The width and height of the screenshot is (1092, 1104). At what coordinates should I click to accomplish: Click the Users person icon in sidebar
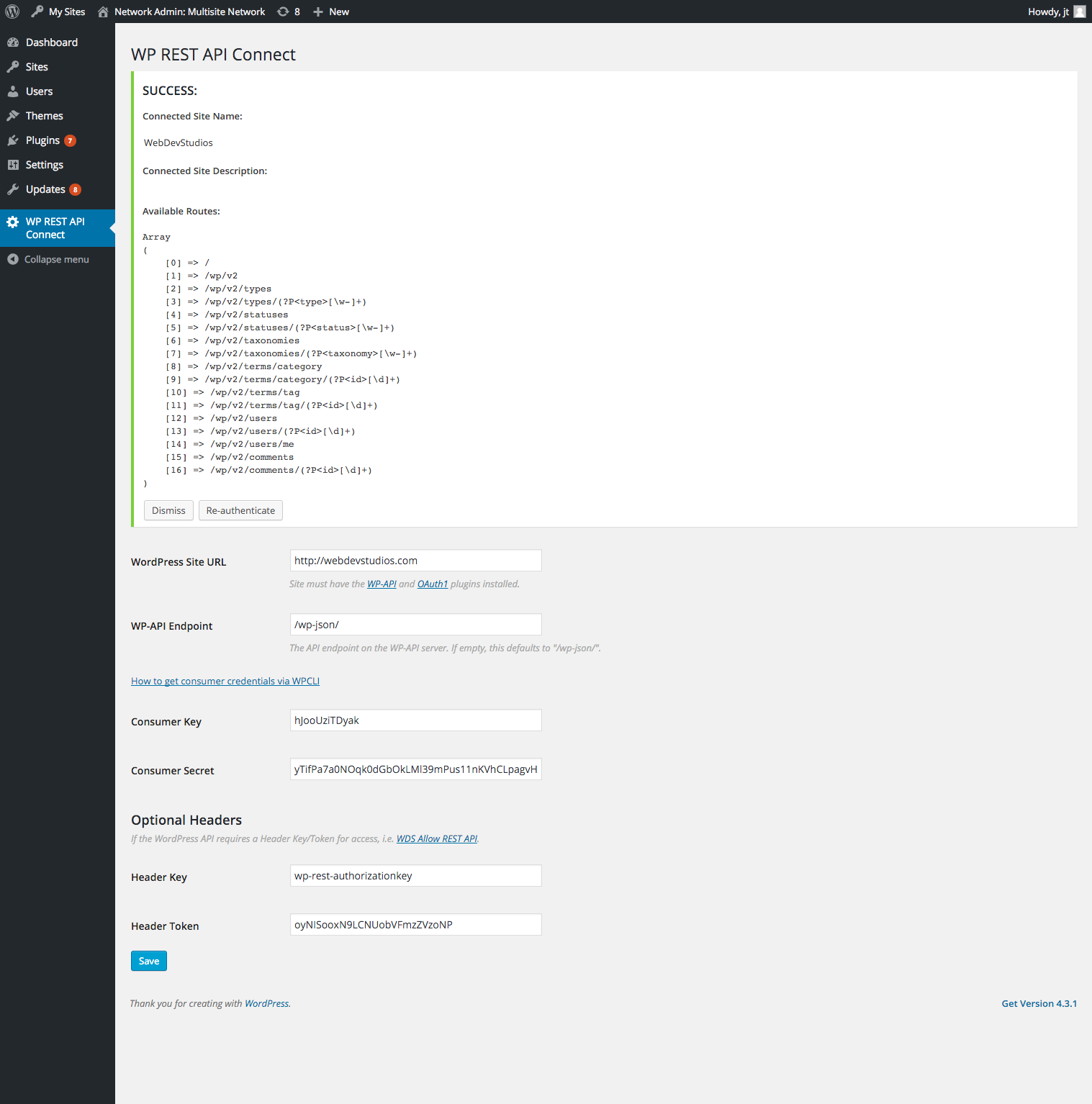pos(13,91)
